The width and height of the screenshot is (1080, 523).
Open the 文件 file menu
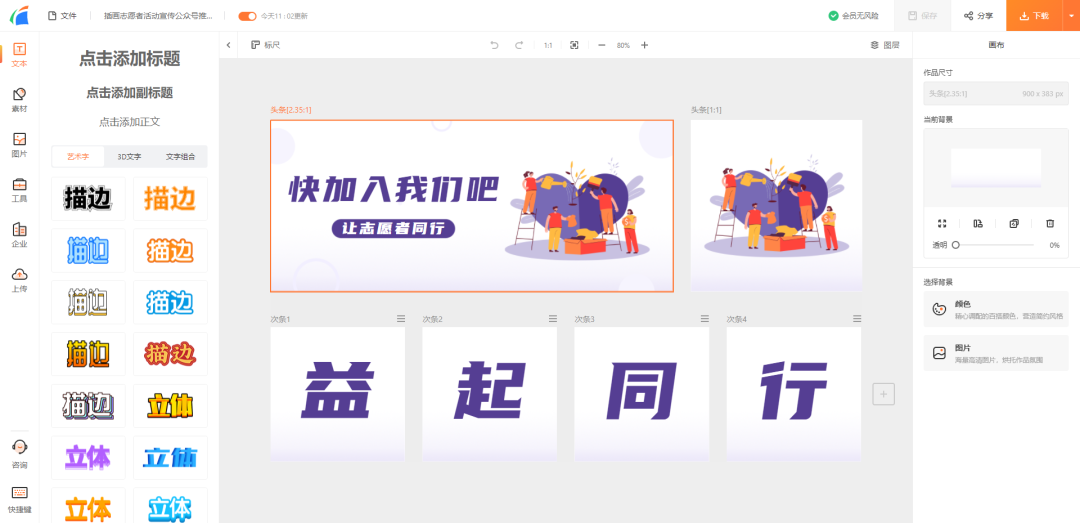point(62,16)
